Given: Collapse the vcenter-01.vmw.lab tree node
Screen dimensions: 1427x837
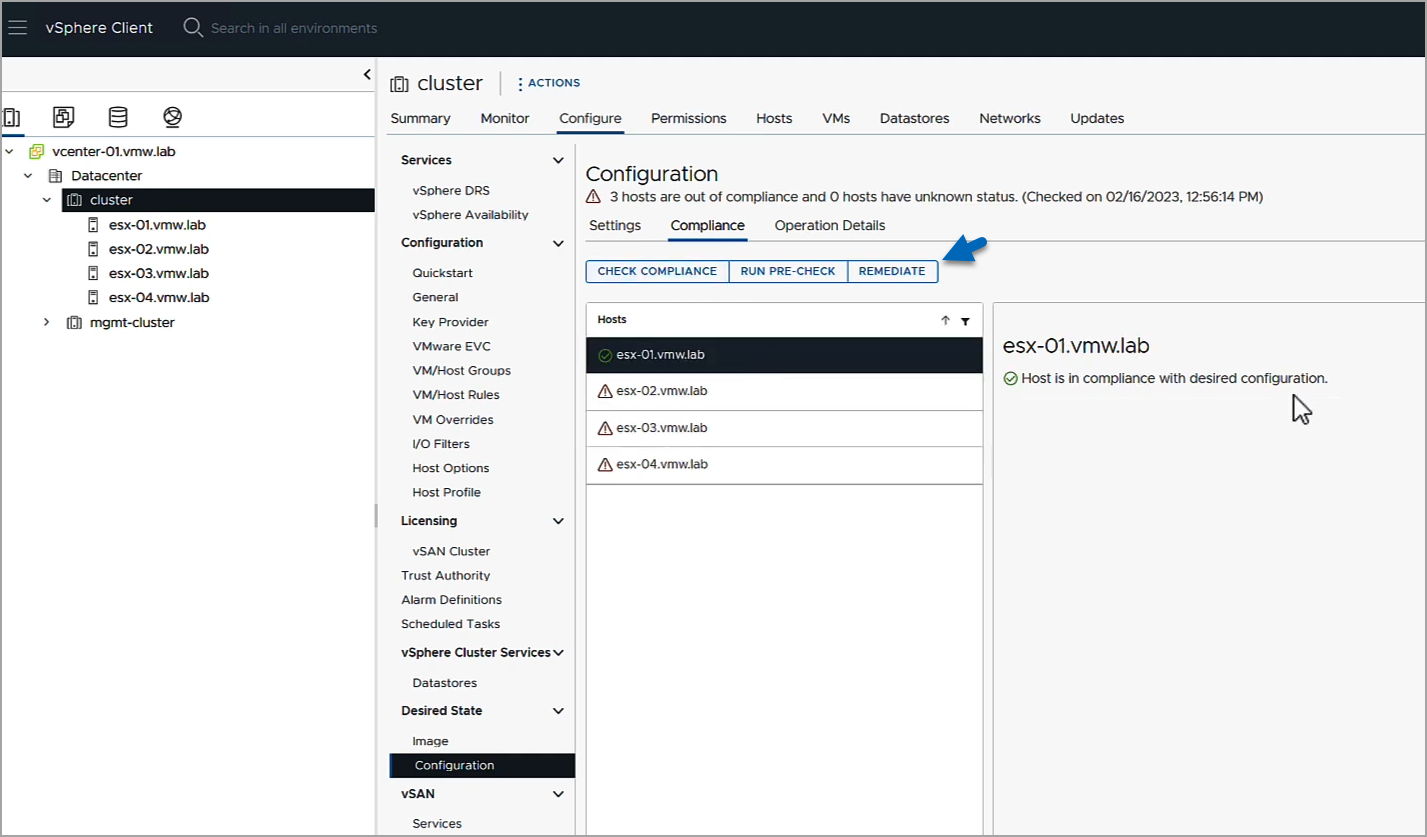Looking at the screenshot, I should tap(10, 151).
